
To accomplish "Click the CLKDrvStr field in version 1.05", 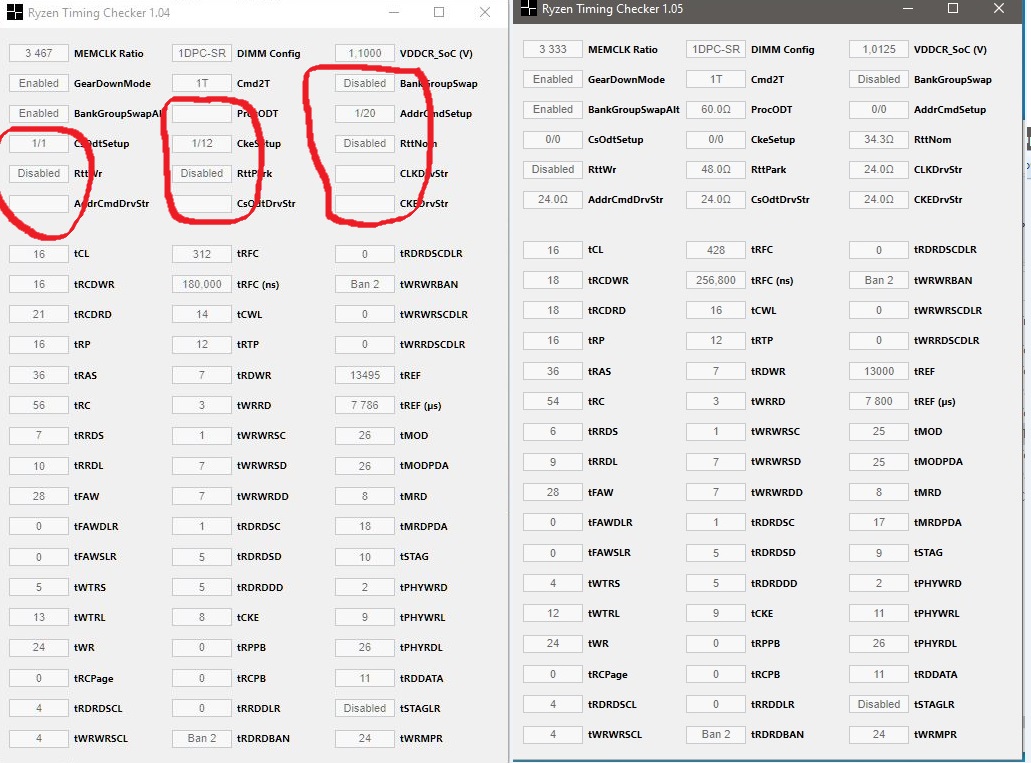I will click(x=879, y=169).
